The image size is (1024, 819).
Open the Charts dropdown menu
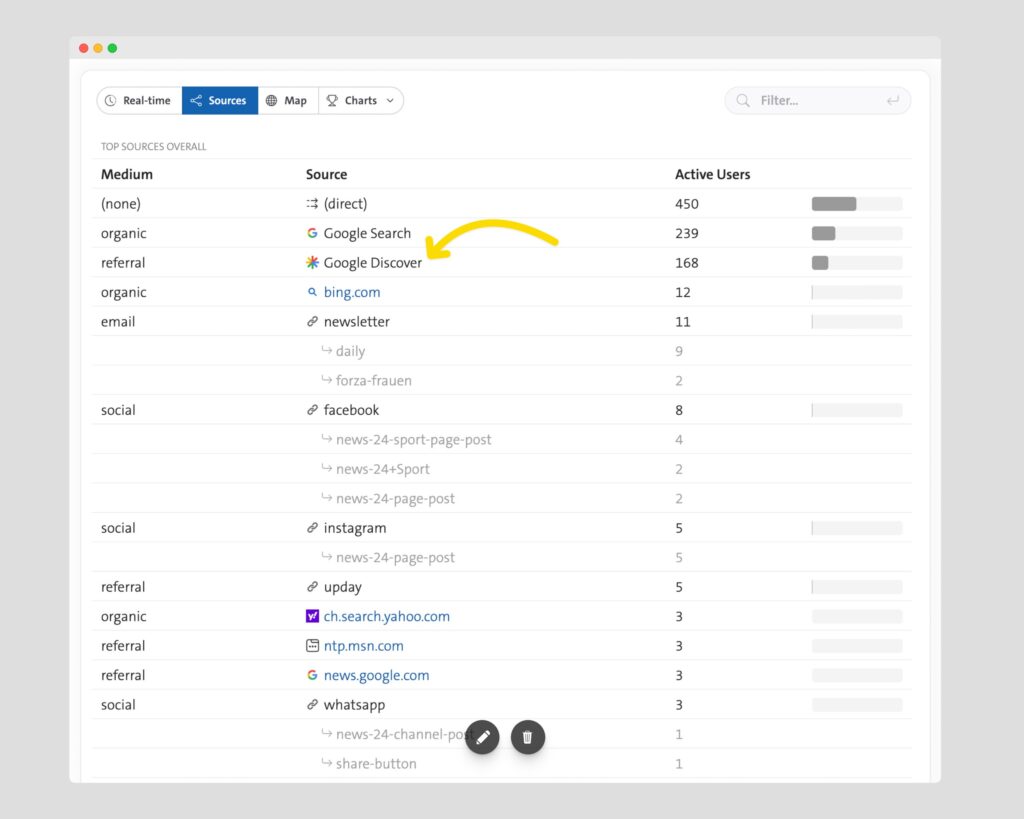(361, 101)
